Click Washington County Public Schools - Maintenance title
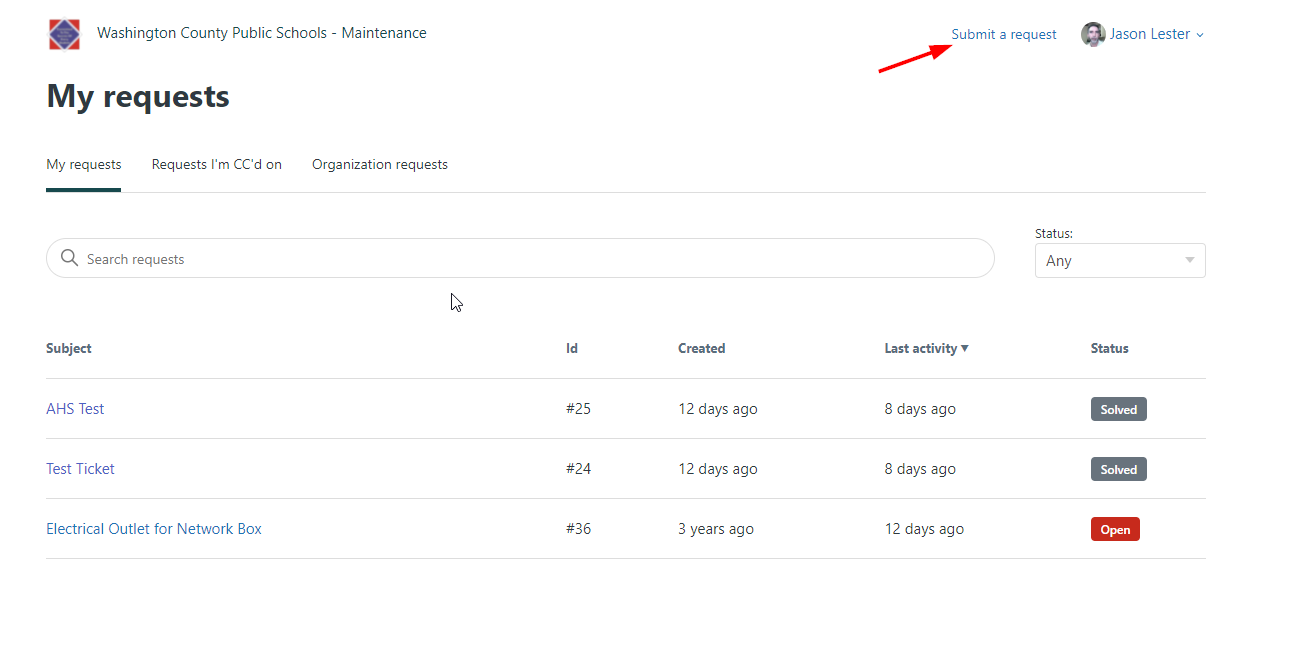1292x657 pixels. [x=262, y=33]
